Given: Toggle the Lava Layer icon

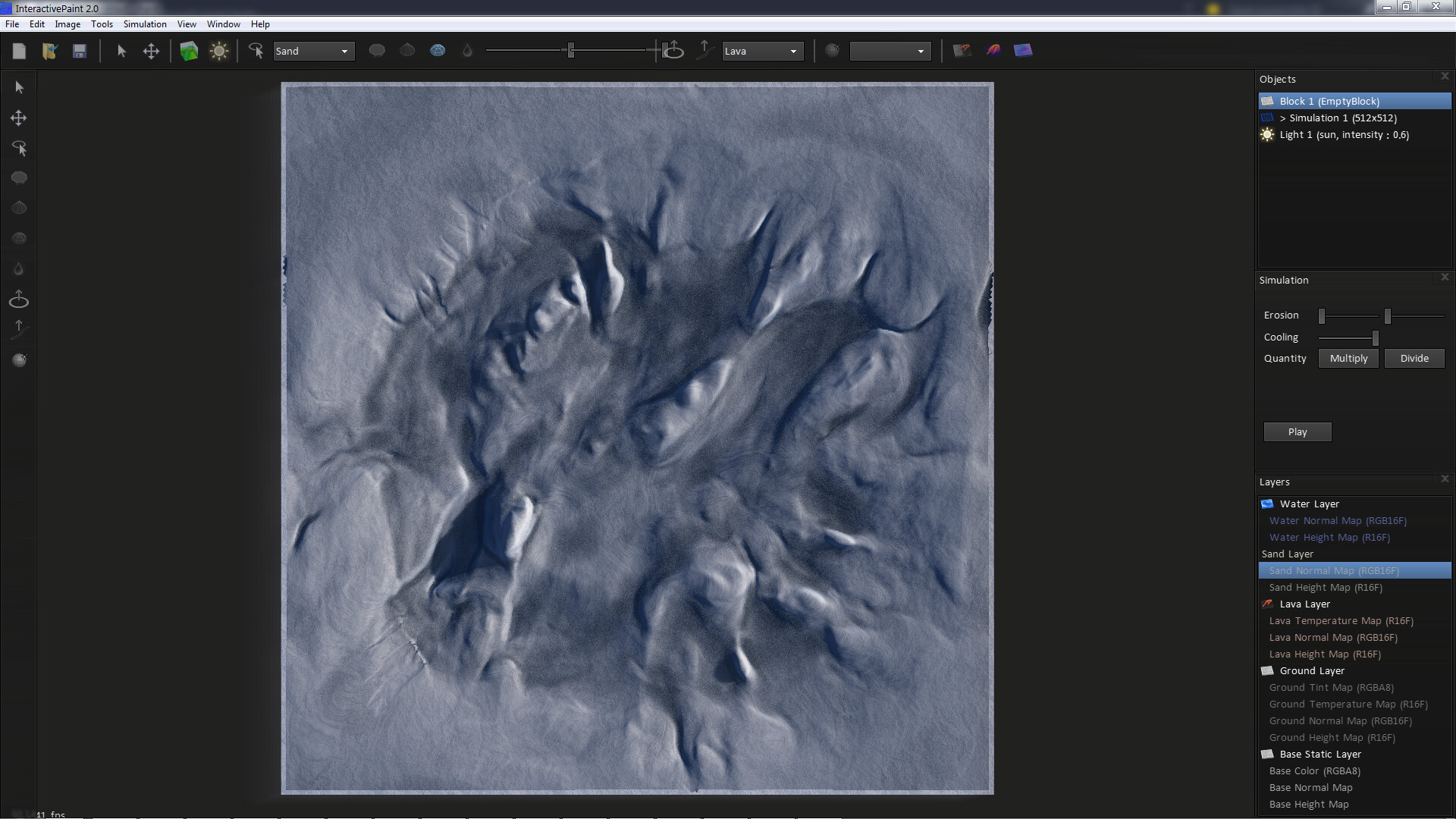Looking at the screenshot, I should click(1266, 604).
